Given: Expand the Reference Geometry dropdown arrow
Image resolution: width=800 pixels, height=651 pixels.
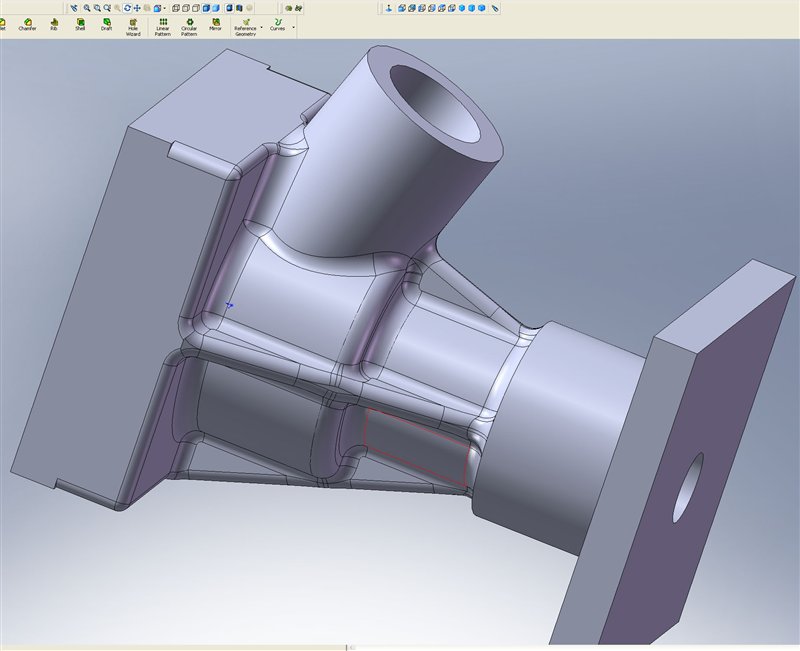Looking at the screenshot, I should pyautogui.click(x=262, y=27).
